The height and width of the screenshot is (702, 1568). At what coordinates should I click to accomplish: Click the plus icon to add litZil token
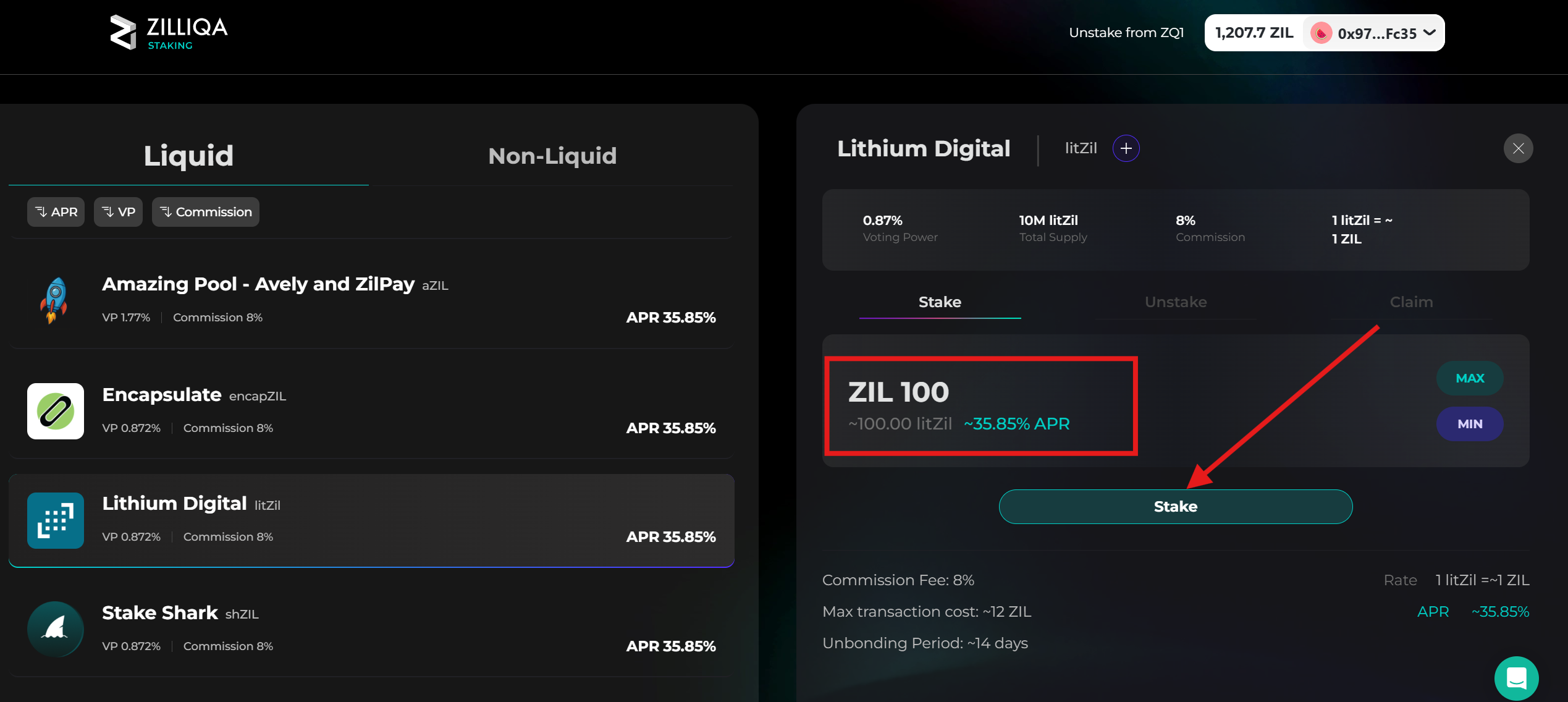tap(1126, 148)
